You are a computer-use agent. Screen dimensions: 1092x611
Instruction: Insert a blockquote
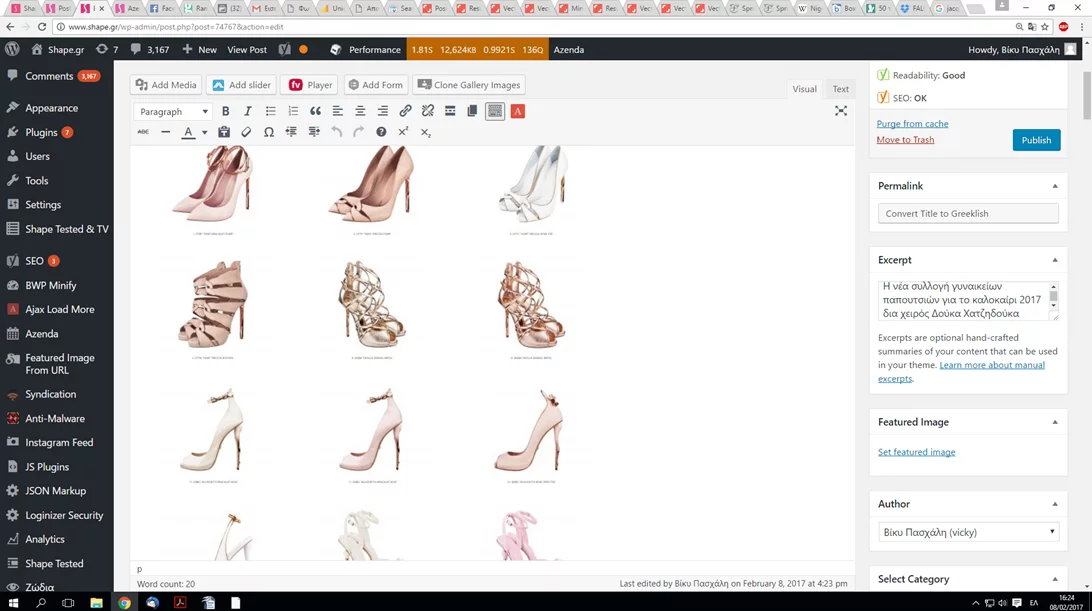[x=315, y=112]
